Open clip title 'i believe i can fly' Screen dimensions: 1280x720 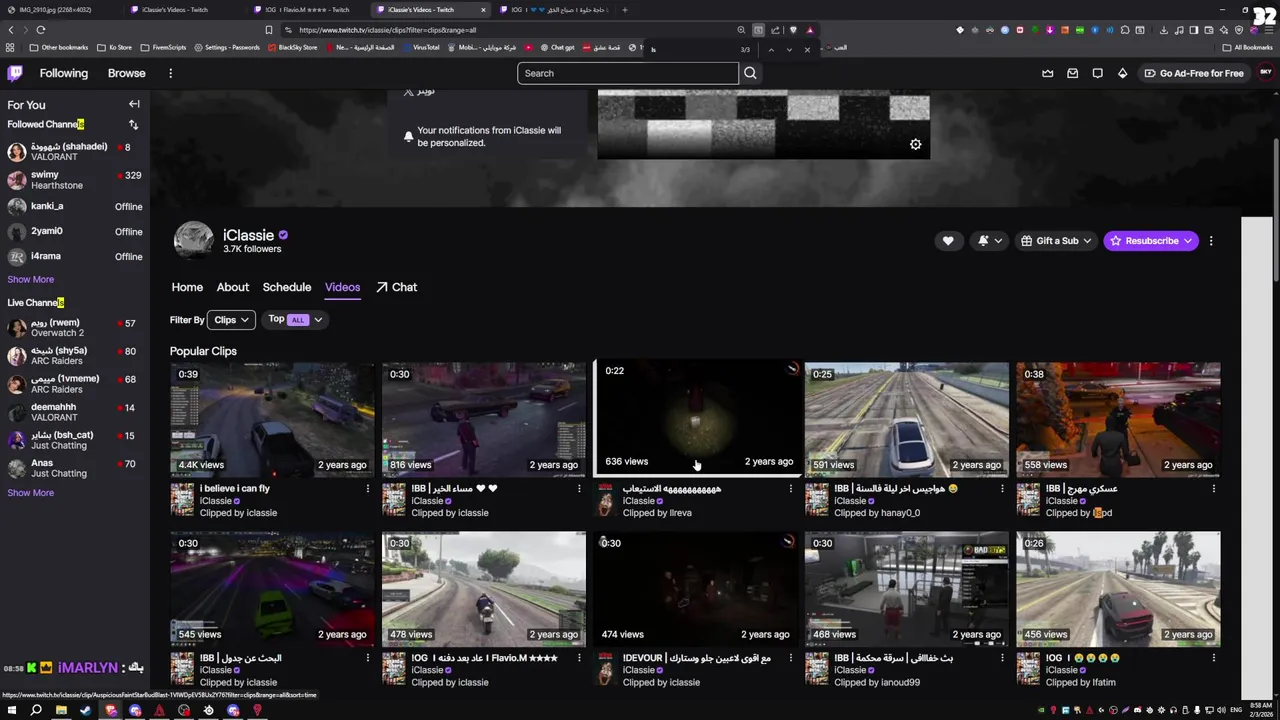(x=234, y=489)
